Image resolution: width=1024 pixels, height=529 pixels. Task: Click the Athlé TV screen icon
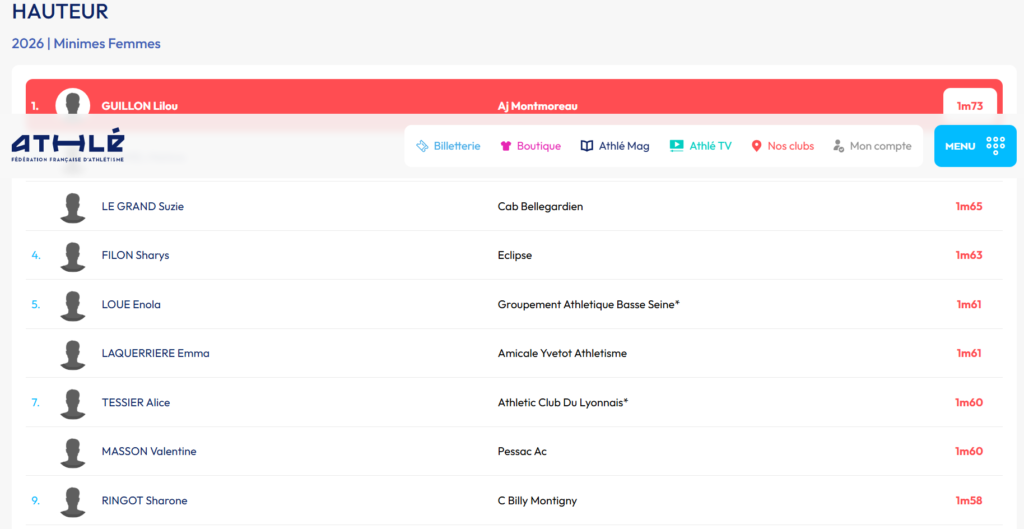(x=676, y=146)
